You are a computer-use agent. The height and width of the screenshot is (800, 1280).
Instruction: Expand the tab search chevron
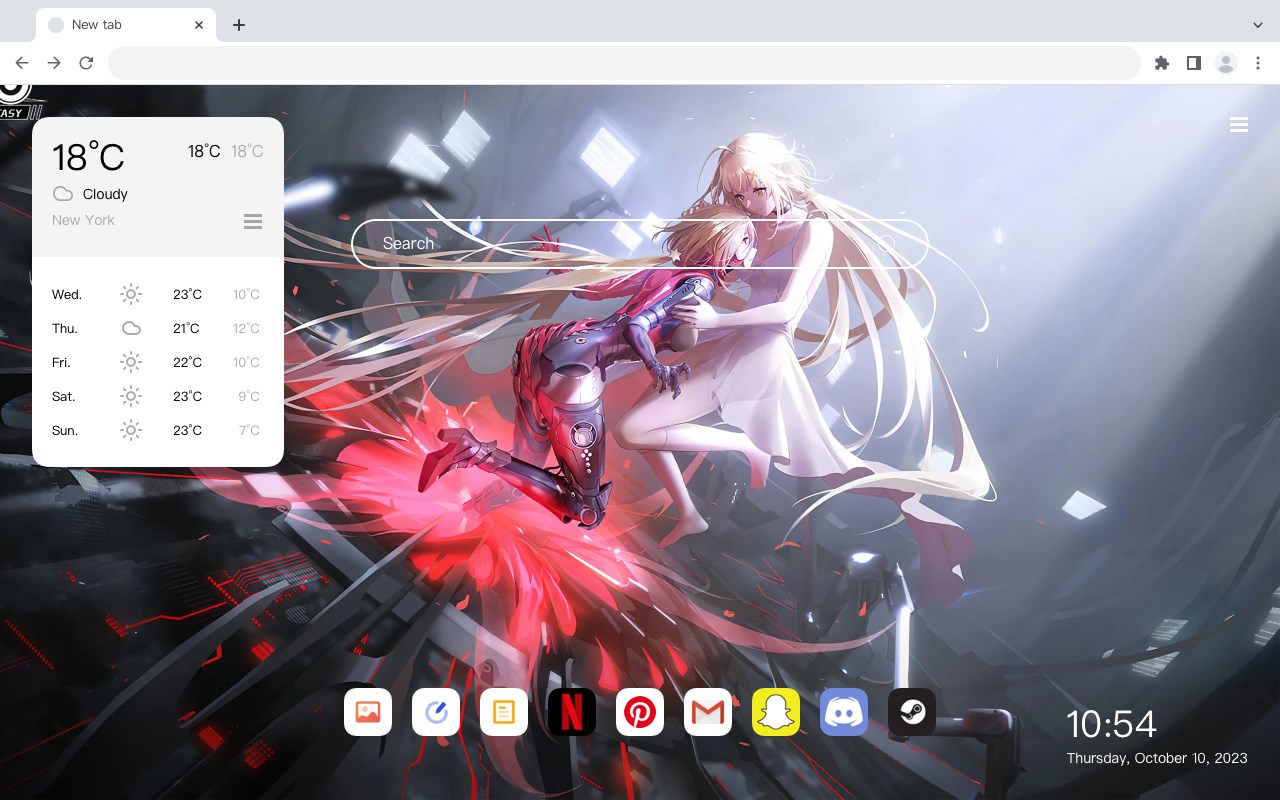point(1258,25)
